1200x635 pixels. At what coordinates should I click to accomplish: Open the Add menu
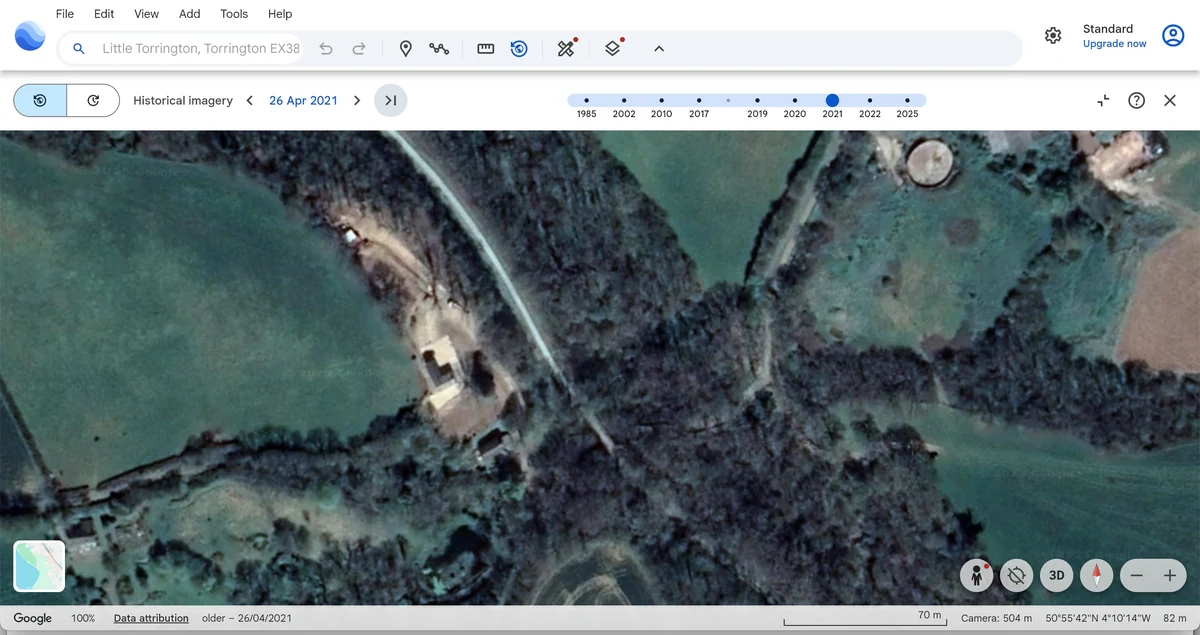190,14
